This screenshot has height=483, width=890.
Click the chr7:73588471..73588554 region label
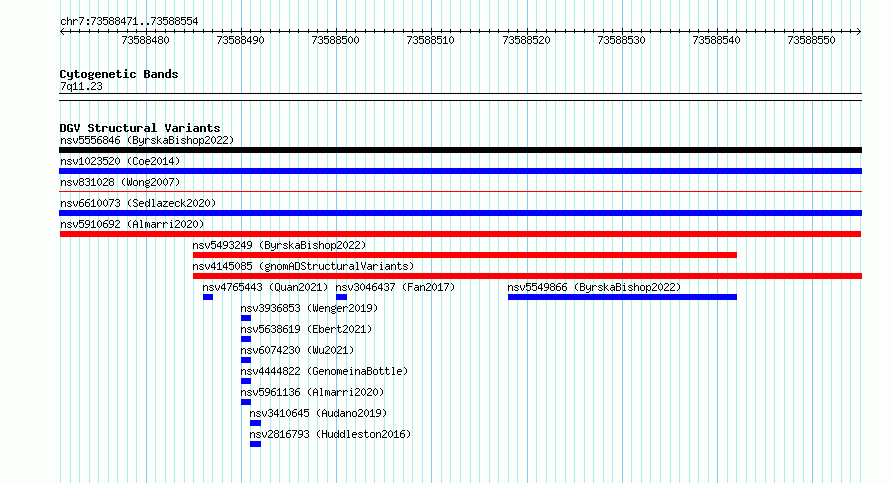point(129,22)
